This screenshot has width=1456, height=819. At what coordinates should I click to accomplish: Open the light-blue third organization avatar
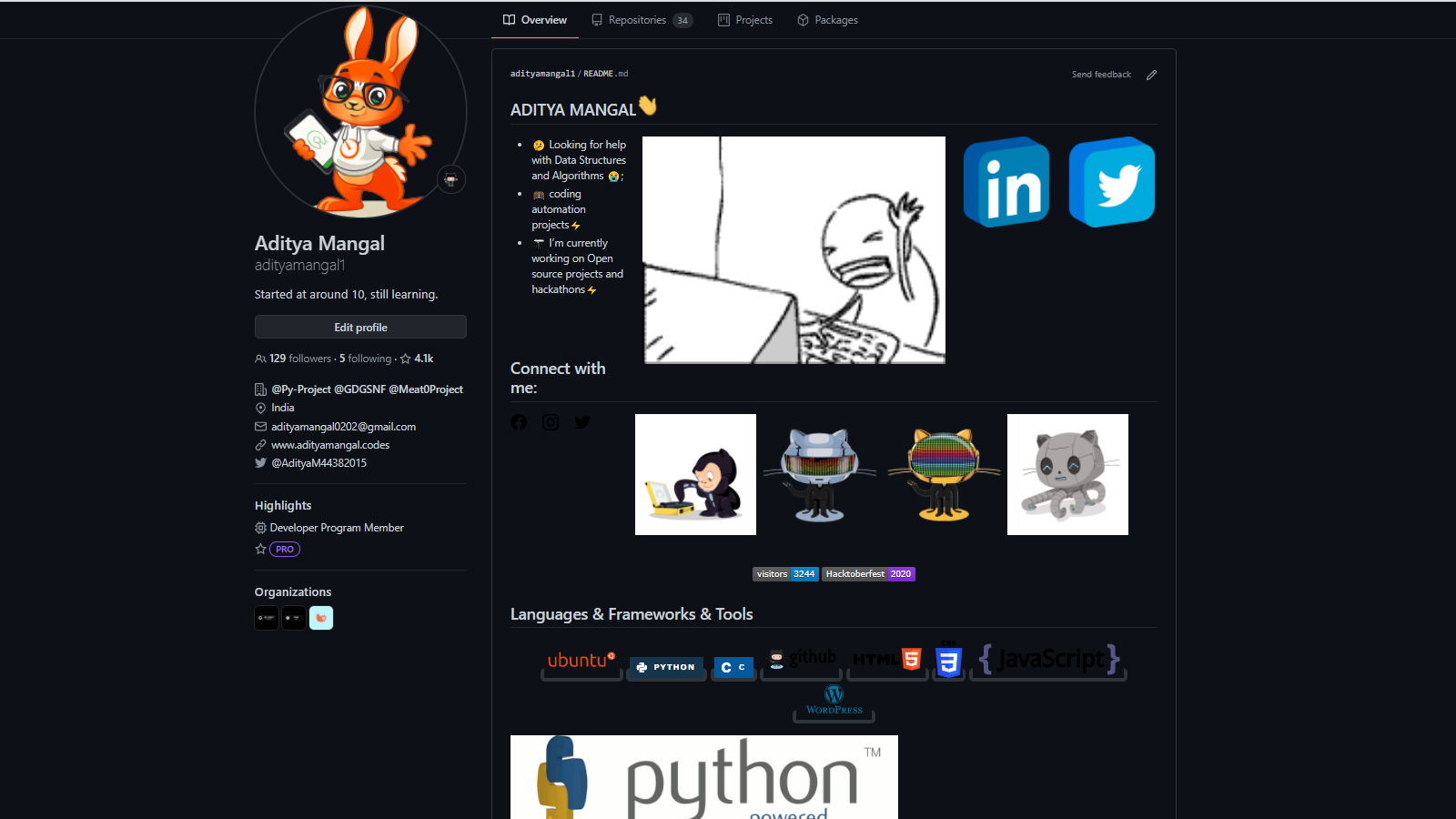pos(321,618)
